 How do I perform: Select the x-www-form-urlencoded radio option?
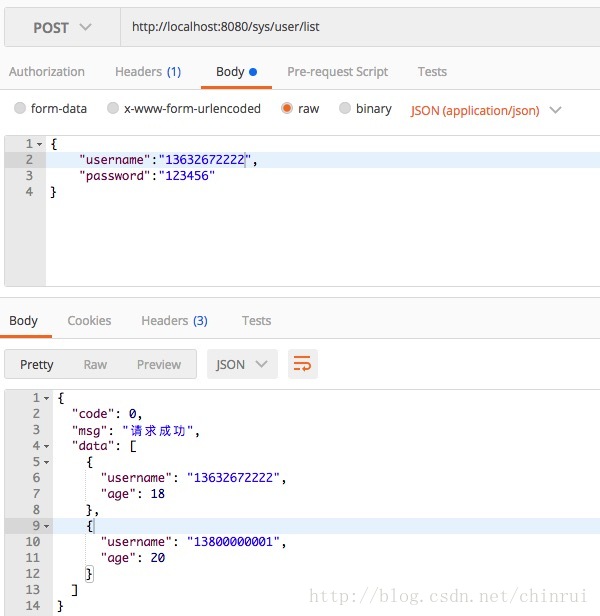[x=113, y=109]
